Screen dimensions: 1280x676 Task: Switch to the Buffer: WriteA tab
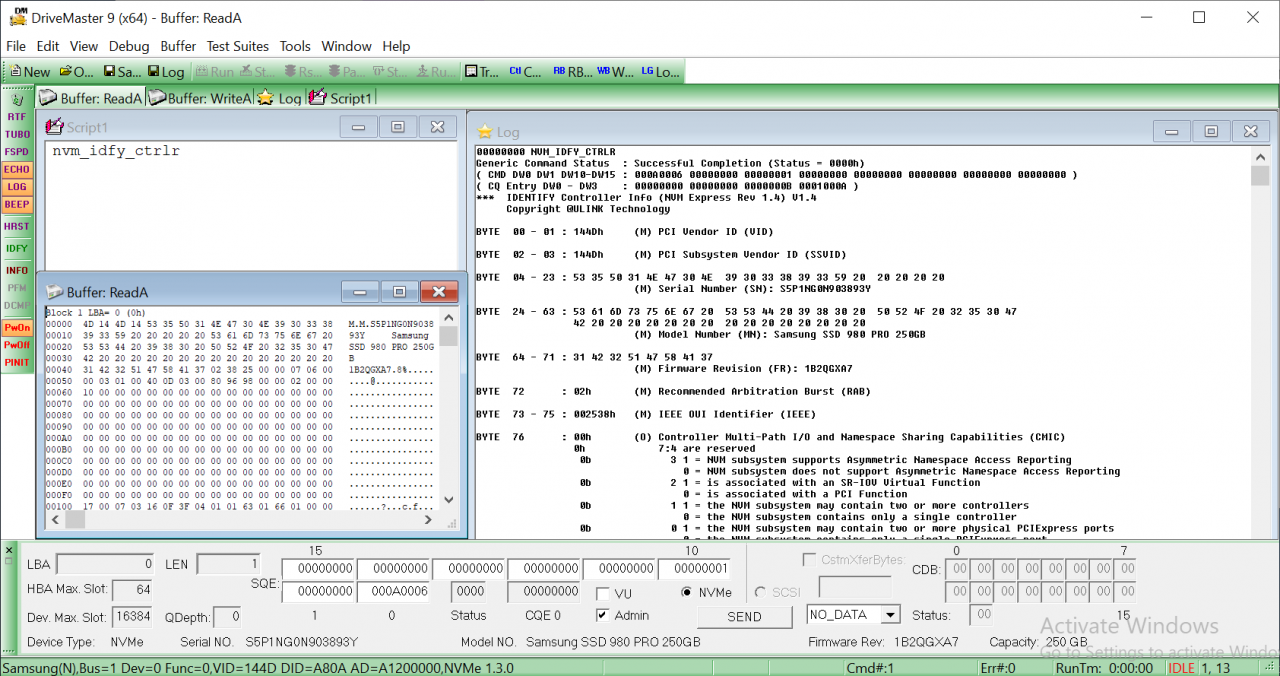pos(200,98)
